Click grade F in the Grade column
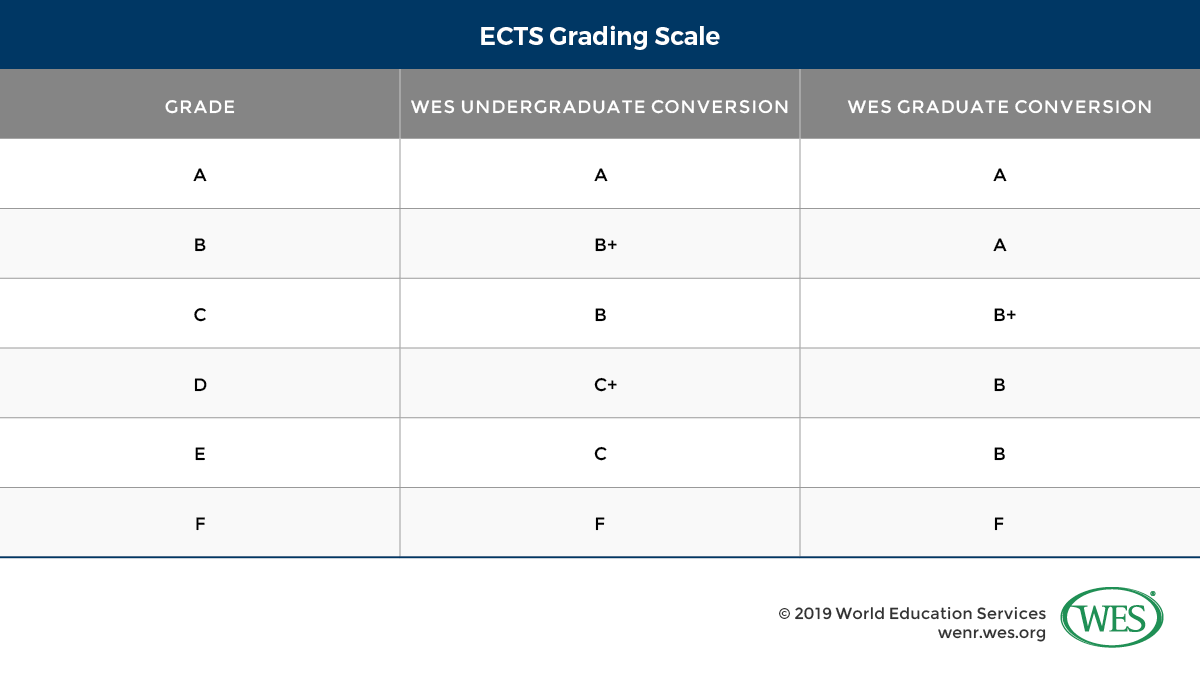This screenshot has height=680, width=1200. [x=200, y=524]
